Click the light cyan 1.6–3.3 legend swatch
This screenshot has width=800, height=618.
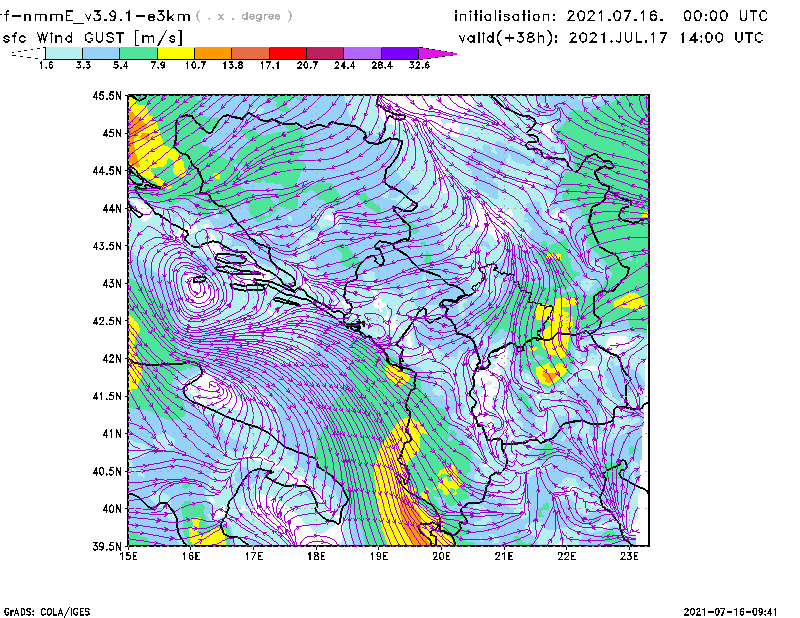pos(64,53)
